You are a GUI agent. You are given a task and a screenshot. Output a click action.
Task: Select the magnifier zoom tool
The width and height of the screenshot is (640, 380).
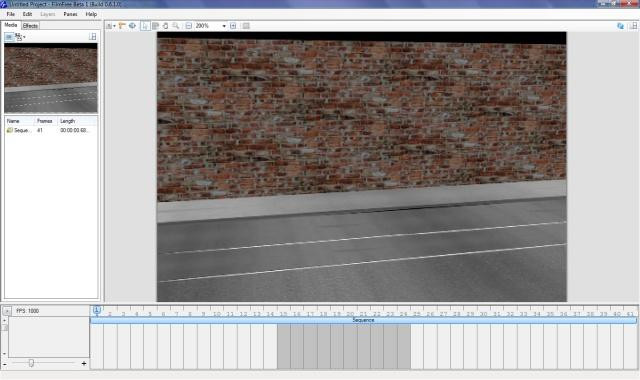(x=176, y=26)
